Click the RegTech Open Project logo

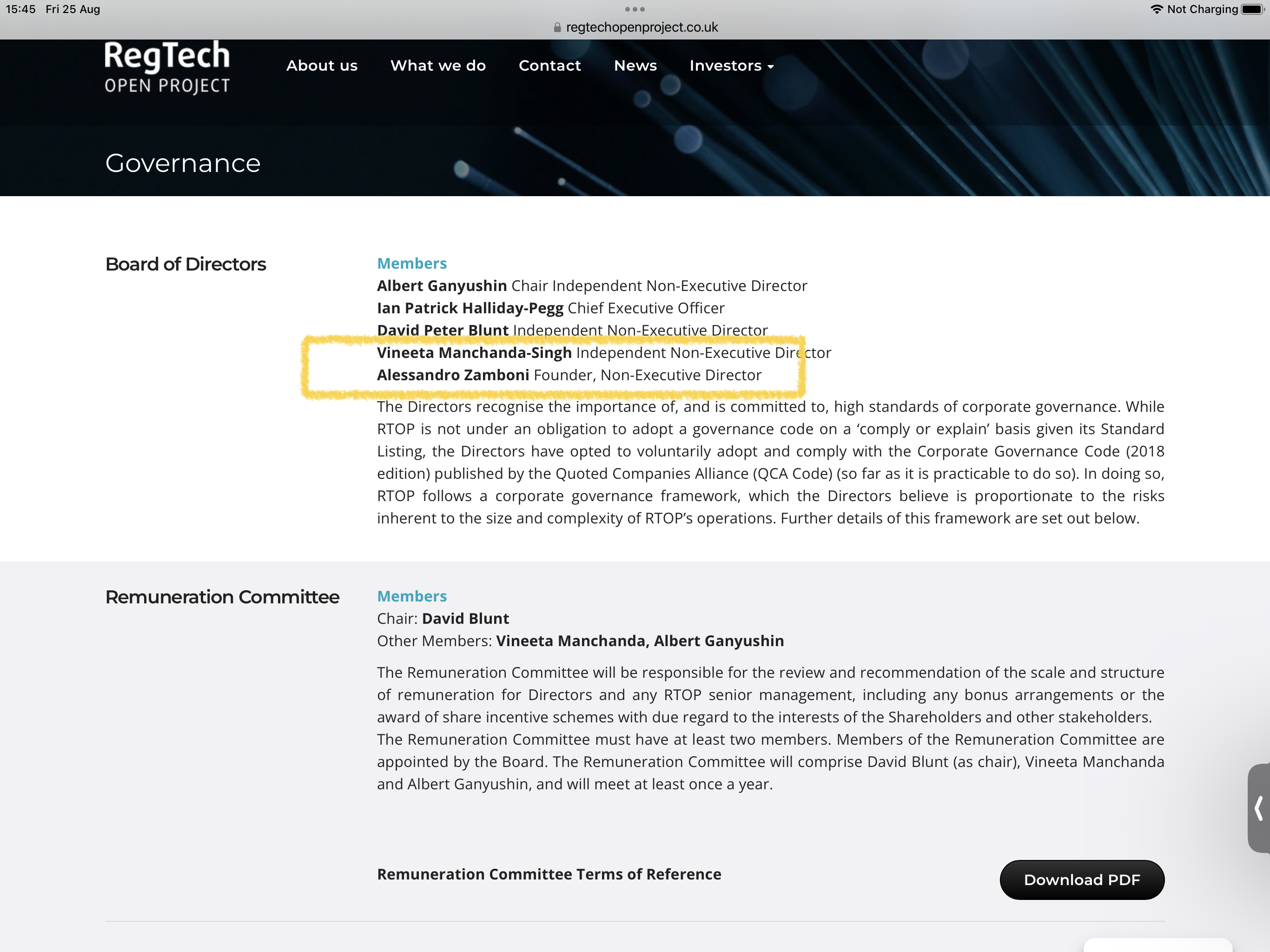(x=167, y=67)
